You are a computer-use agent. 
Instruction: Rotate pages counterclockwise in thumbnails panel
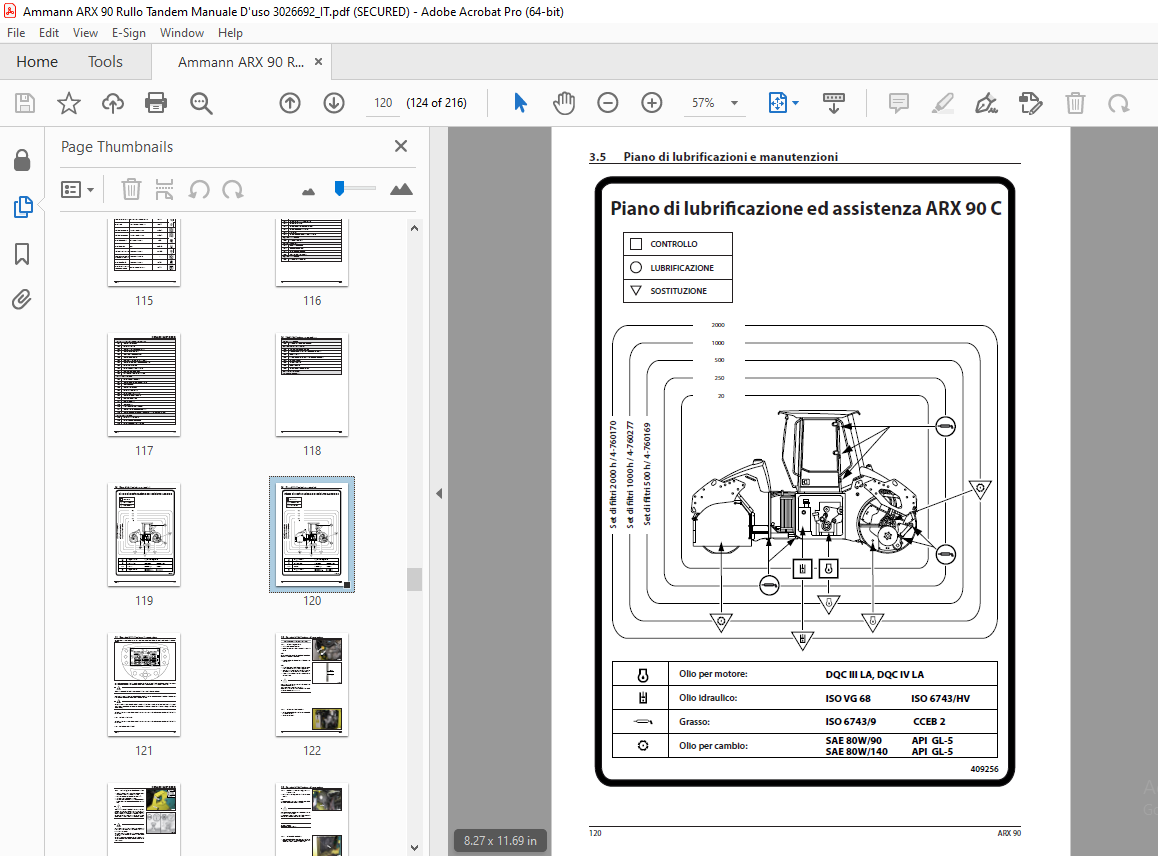(199, 190)
